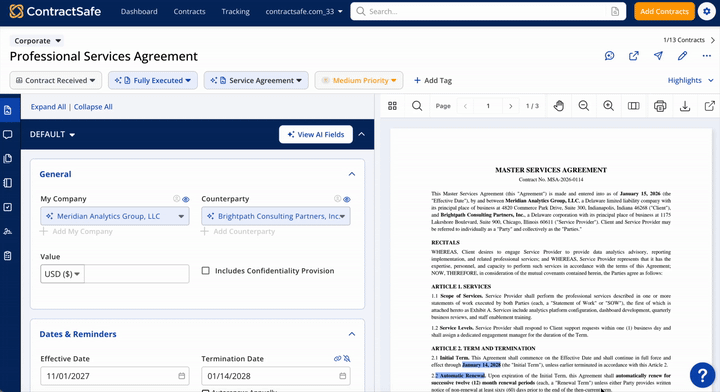Viewport: 720px width, 392px height.
Task: Click the Expand All link
Action: pyautogui.click(x=48, y=106)
